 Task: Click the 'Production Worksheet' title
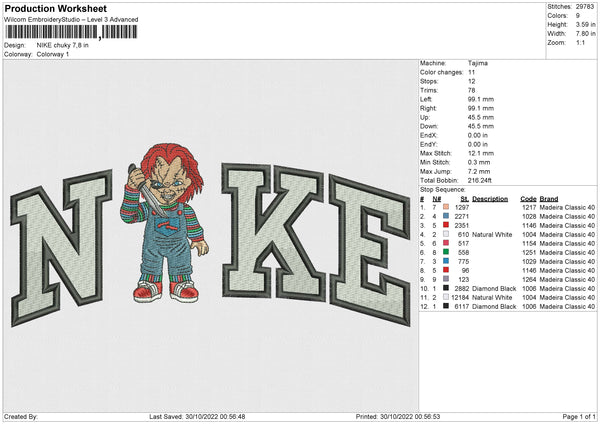55,8
